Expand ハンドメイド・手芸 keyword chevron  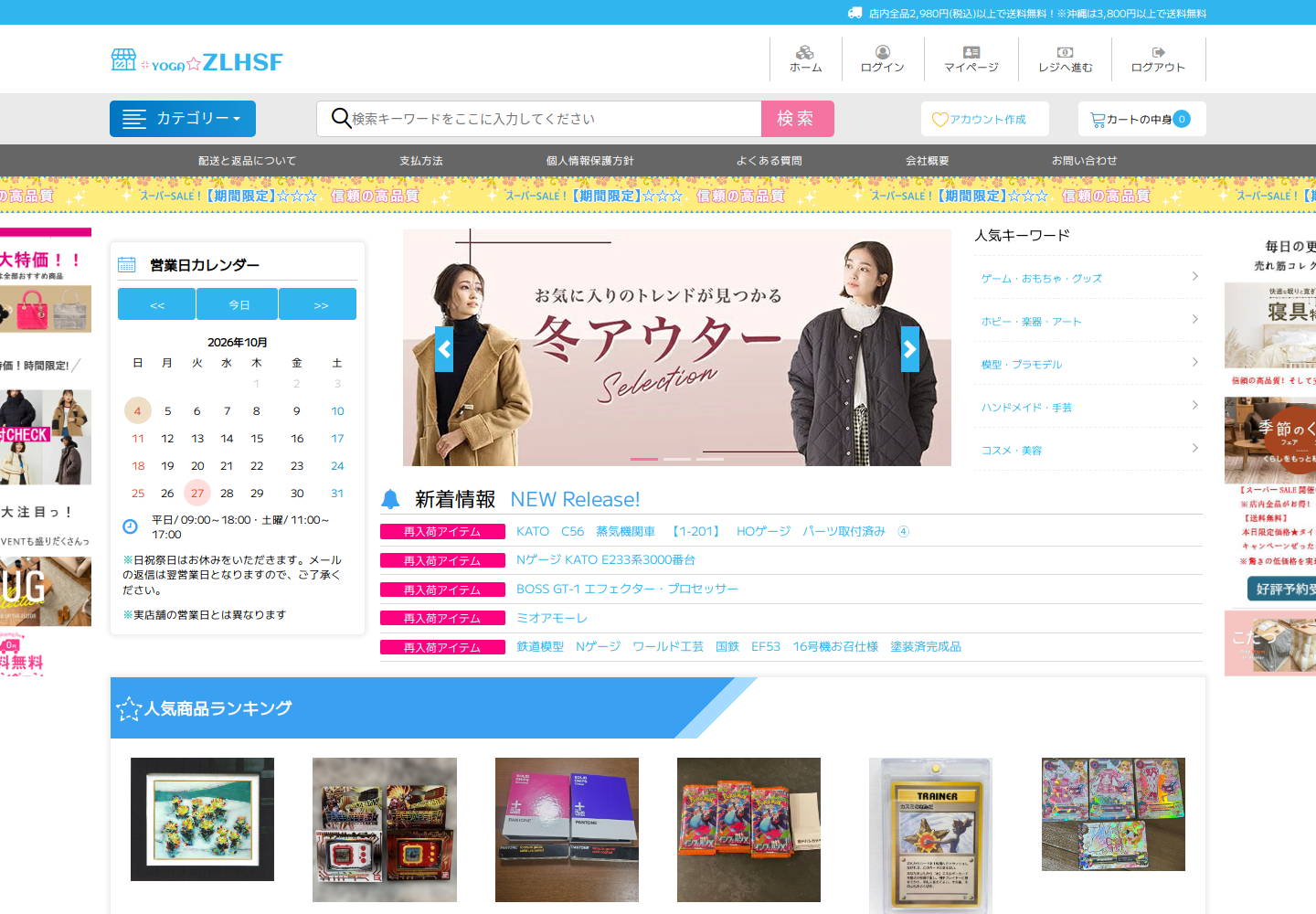click(x=1195, y=406)
